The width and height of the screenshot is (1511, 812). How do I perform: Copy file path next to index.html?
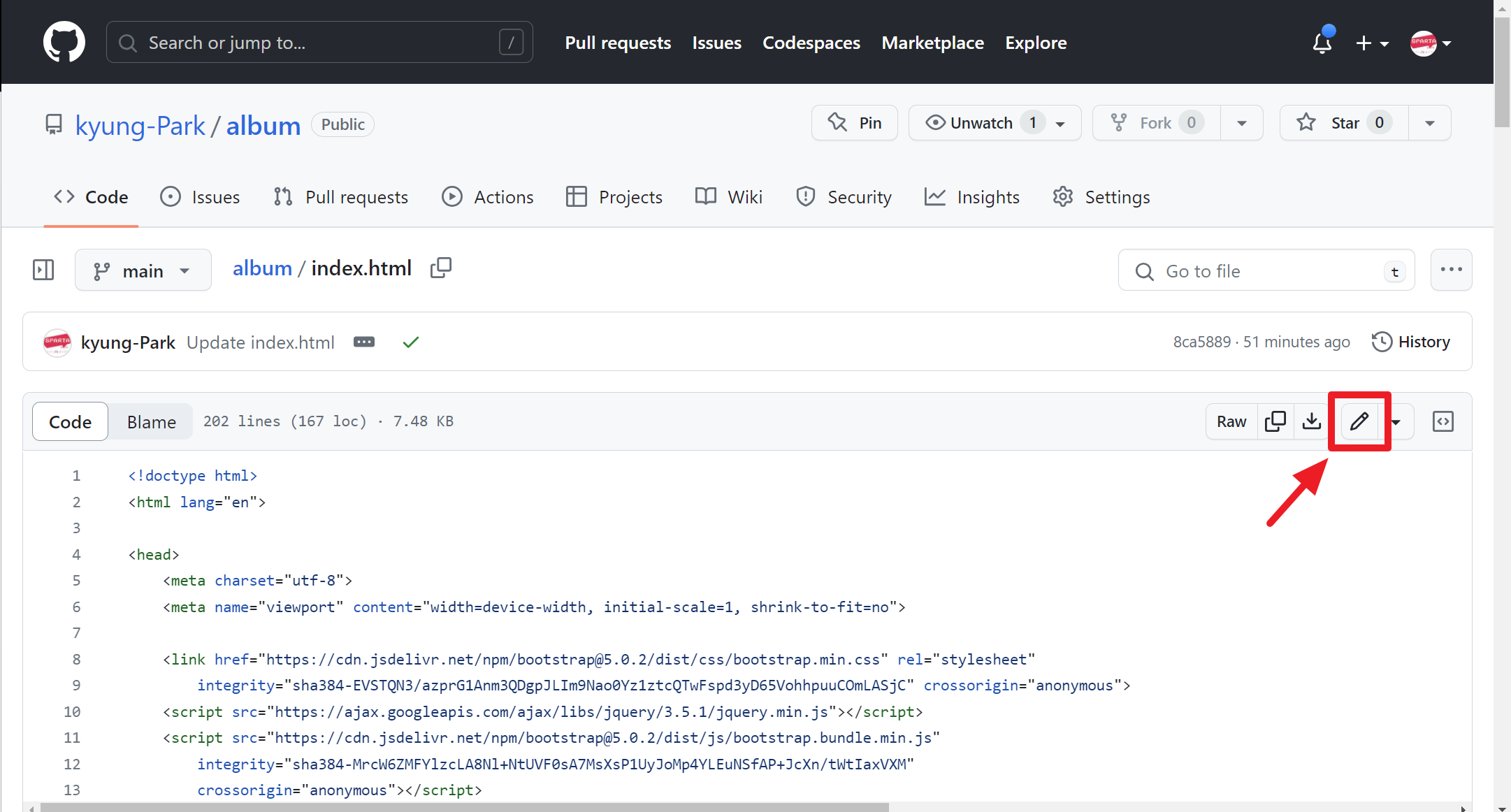click(441, 268)
